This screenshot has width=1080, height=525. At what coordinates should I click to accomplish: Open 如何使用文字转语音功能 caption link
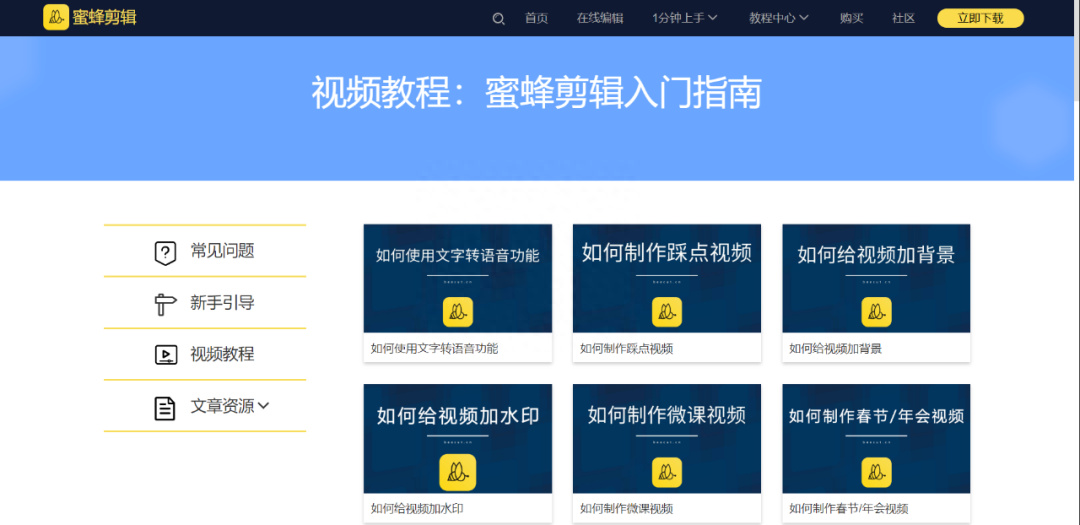[434, 349]
